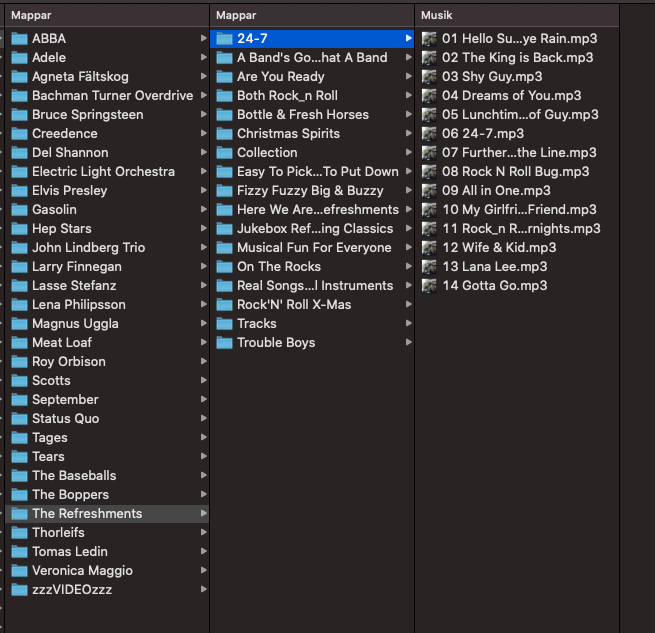This screenshot has width=655, height=633.
Task: Click the Christmas Spirits folder icon
Action: [x=224, y=134]
